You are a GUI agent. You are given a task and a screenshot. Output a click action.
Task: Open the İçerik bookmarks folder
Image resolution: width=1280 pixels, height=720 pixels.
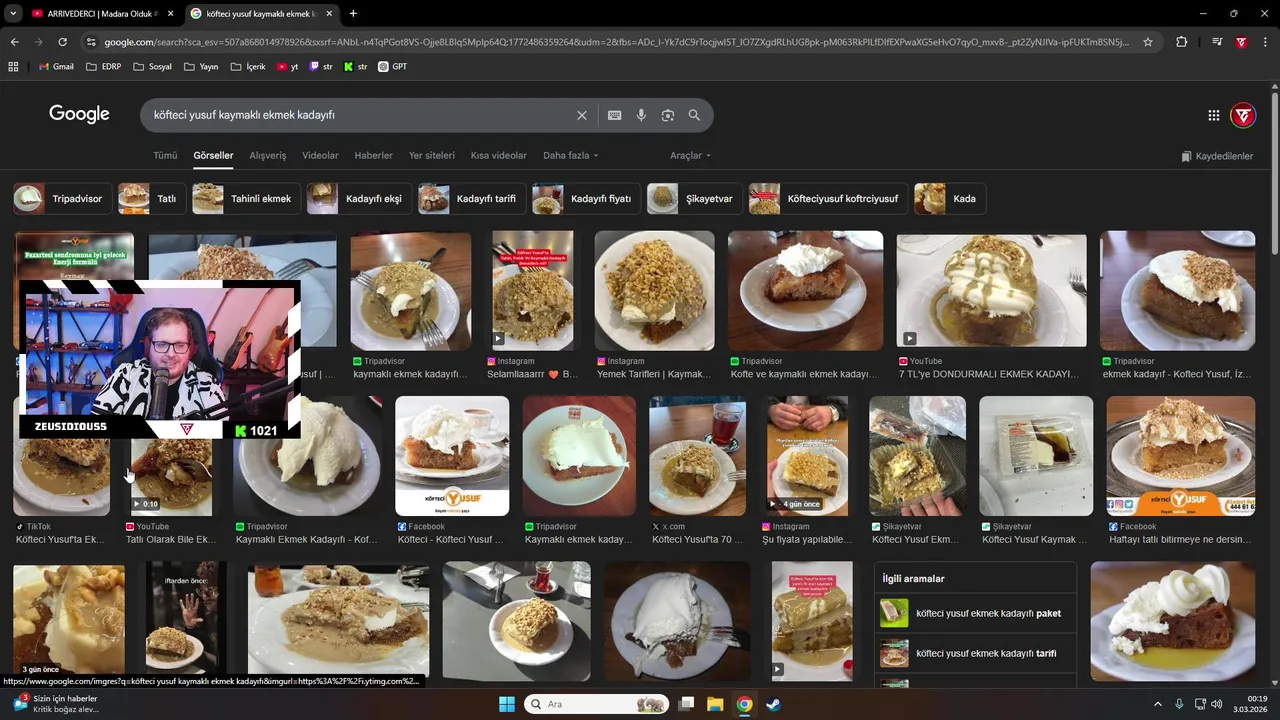tap(248, 67)
